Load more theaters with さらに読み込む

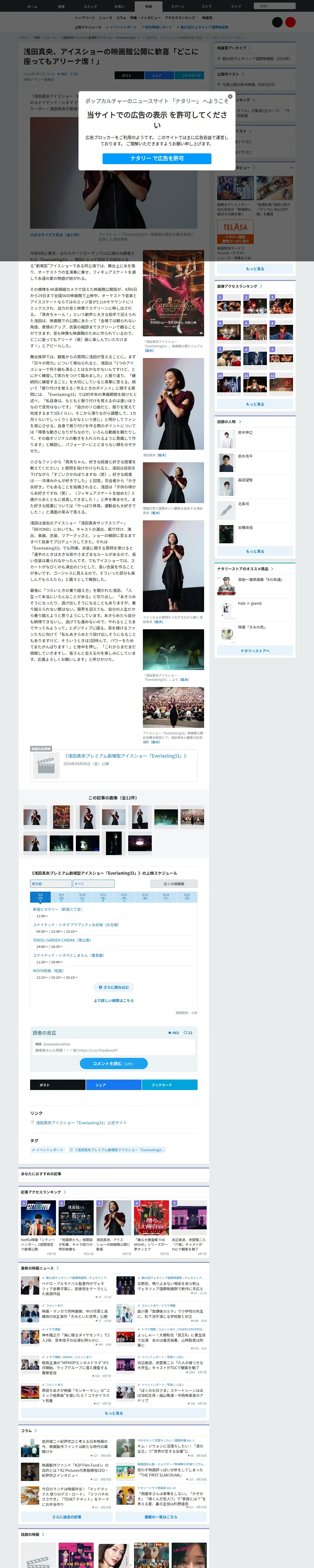tap(114, 987)
